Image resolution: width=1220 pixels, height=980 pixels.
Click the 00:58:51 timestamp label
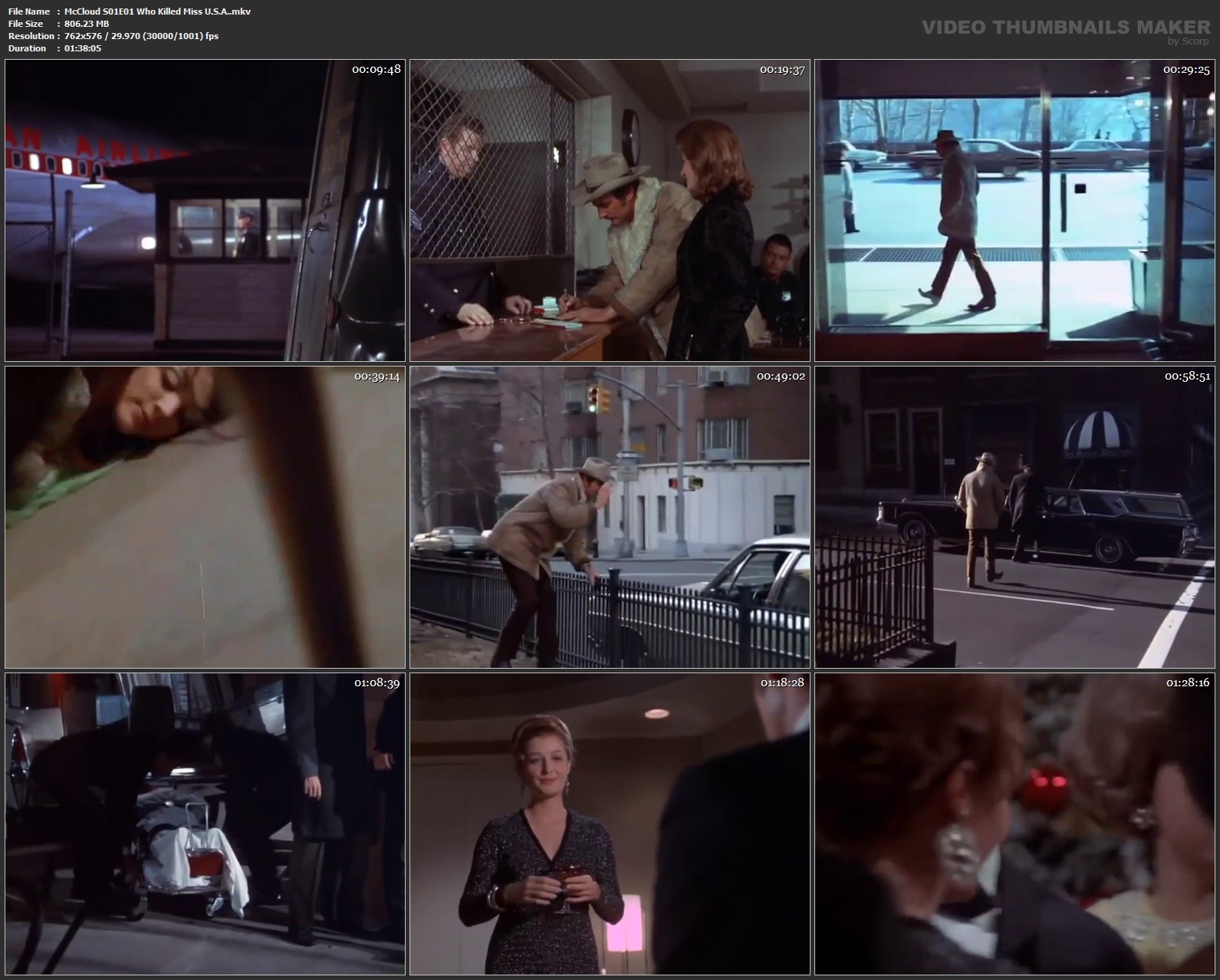(x=1187, y=377)
